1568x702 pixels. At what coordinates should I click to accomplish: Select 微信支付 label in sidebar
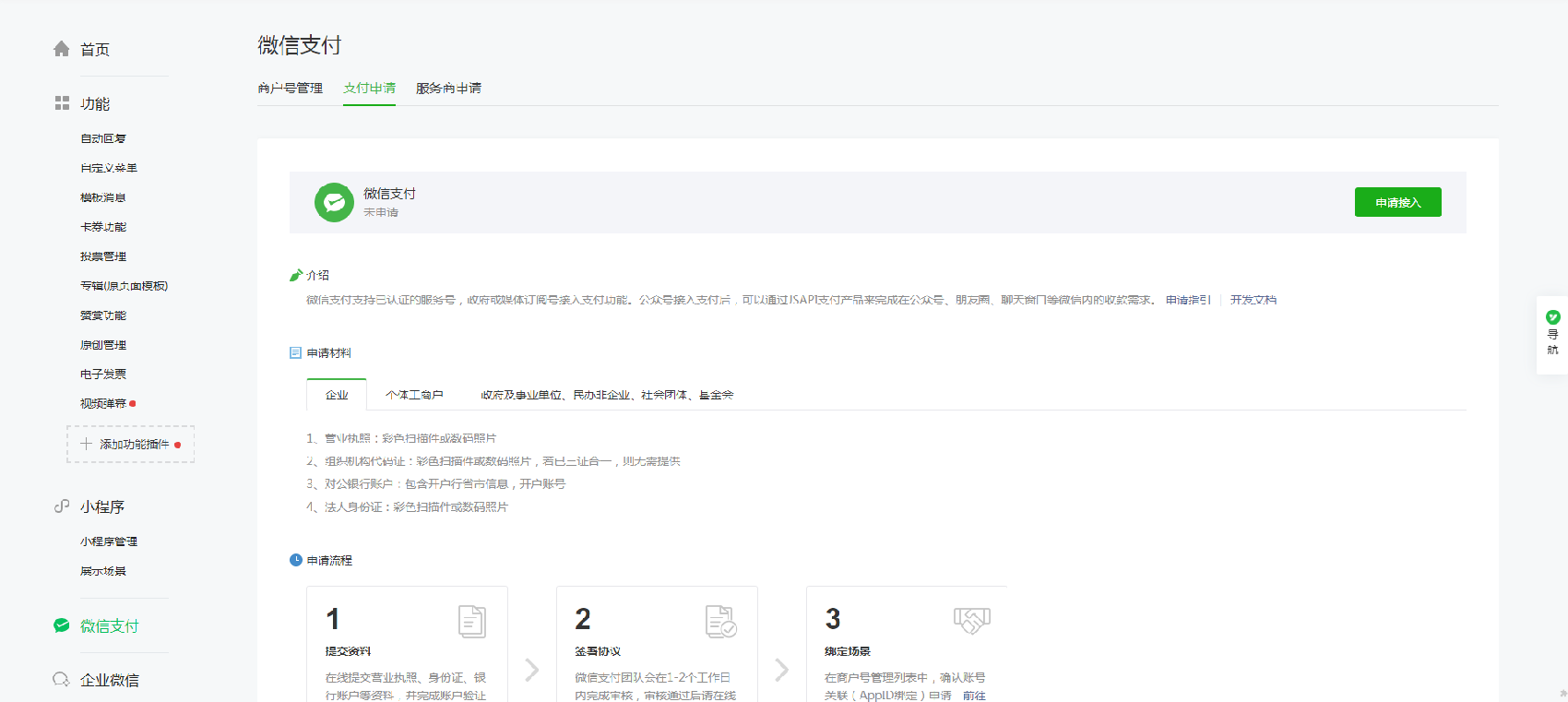click(110, 625)
